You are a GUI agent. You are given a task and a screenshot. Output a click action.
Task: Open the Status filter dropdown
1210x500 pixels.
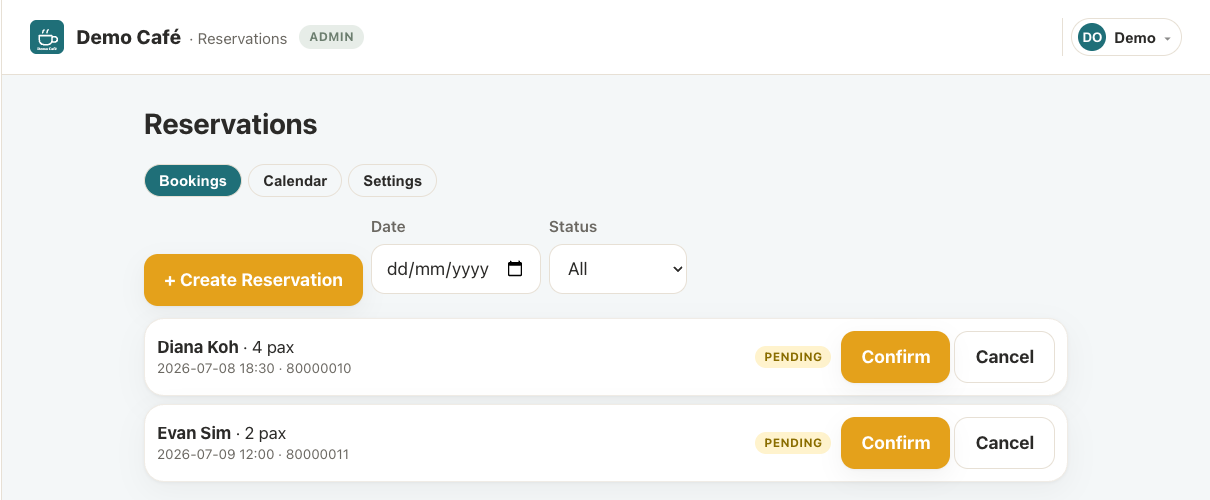coord(618,269)
